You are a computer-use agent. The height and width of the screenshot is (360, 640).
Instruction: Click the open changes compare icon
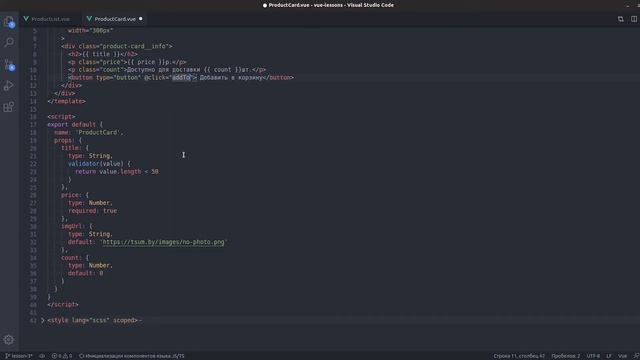click(x=620, y=19)
